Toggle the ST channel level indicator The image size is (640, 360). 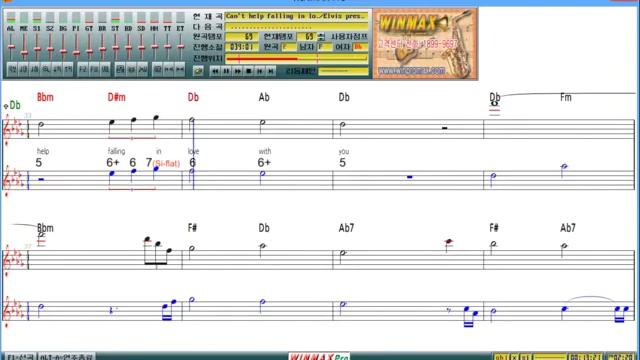(x=116, y=18)
